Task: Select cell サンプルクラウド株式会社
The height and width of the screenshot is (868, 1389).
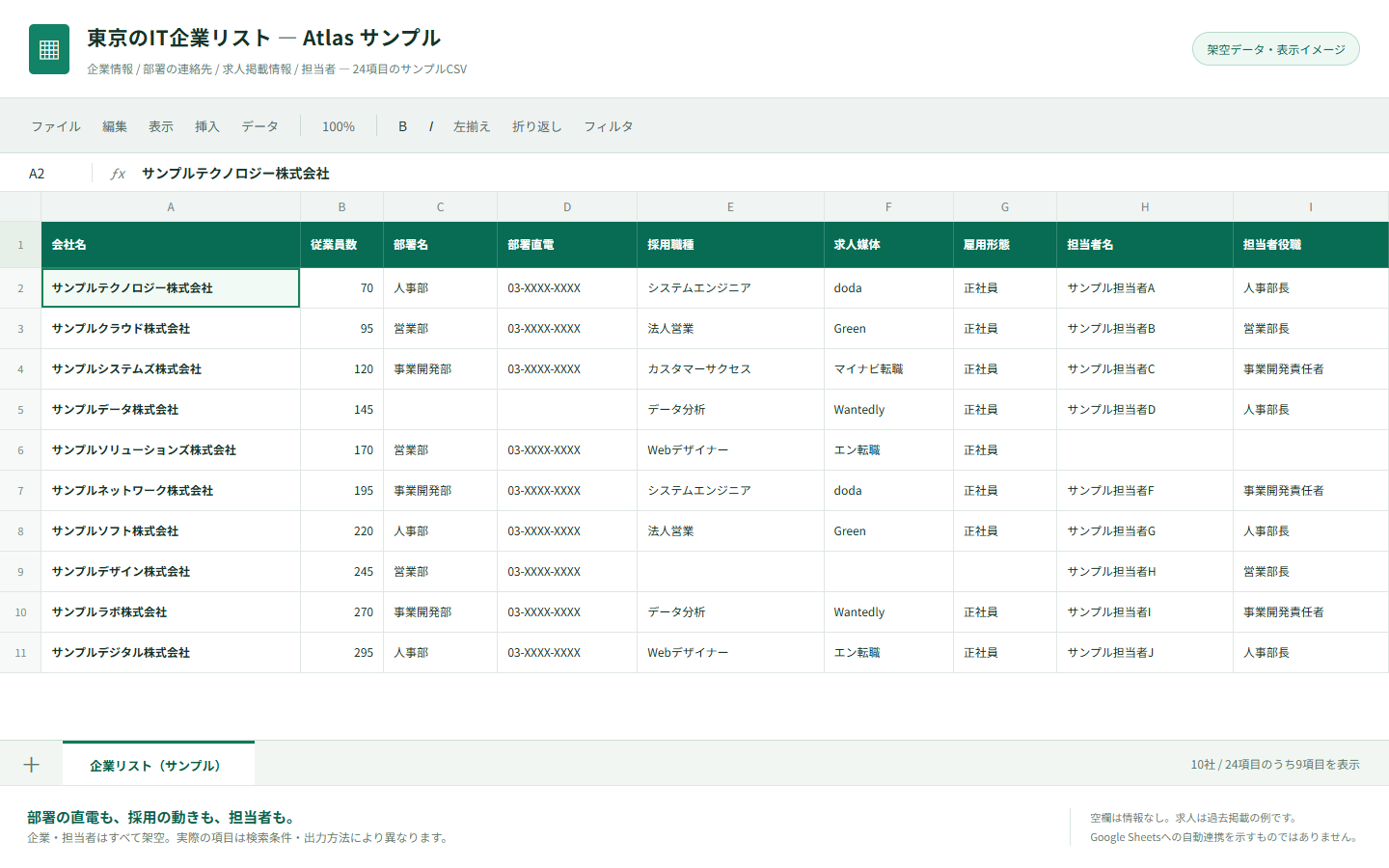Action: [x=171, y=329]
